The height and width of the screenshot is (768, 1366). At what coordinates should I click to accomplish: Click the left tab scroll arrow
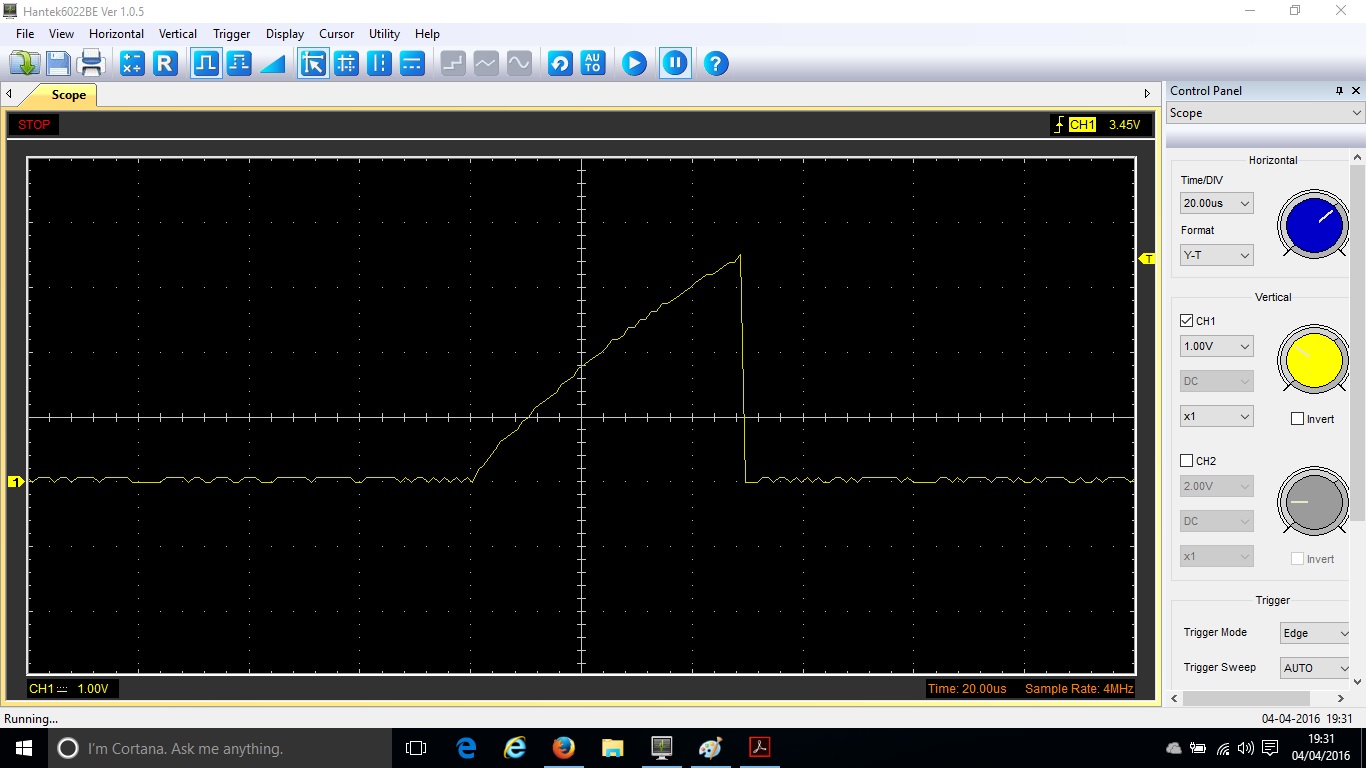pyautogui.click(x=9, y=94)
